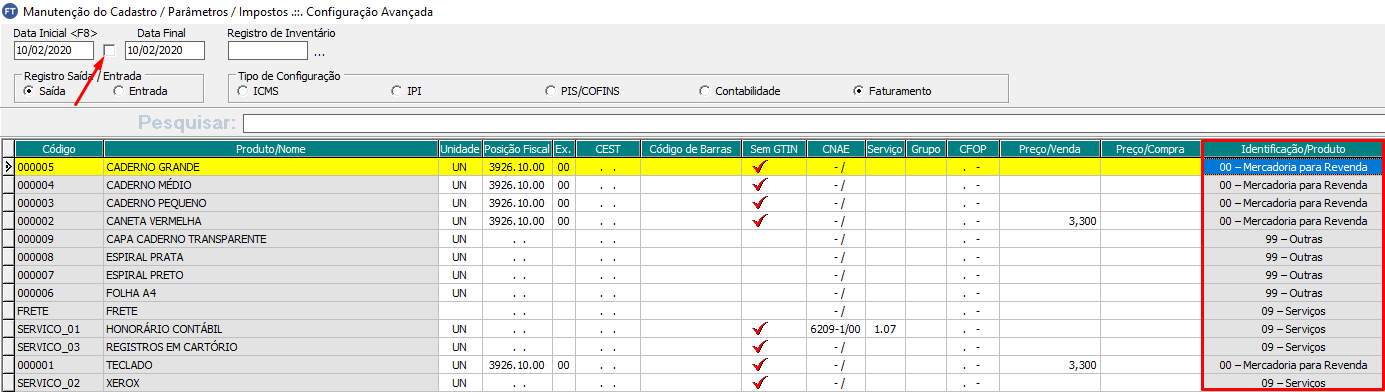Viewport: 1385px width, 392px height.
Task: Click Preço/Venda 3,300 in CANETA VERMELHA row
Action: click(x=1050, y=221)
